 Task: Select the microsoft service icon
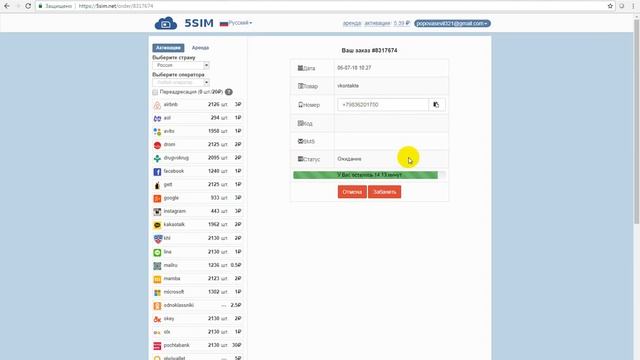tap(157, 293)
